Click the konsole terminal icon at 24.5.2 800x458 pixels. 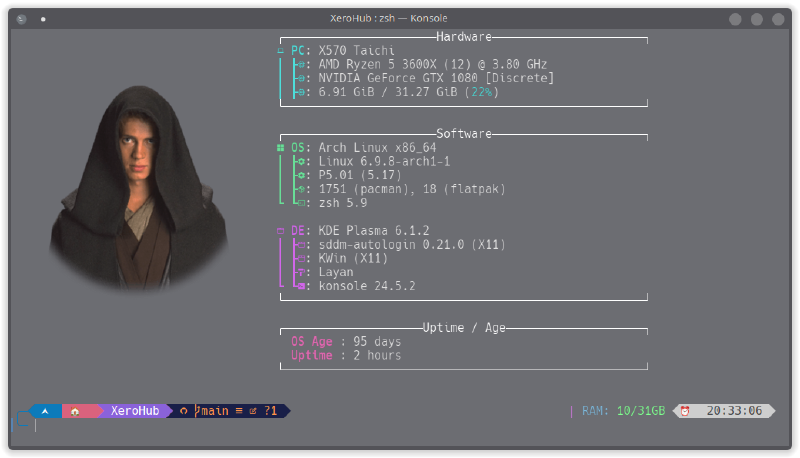301,286
